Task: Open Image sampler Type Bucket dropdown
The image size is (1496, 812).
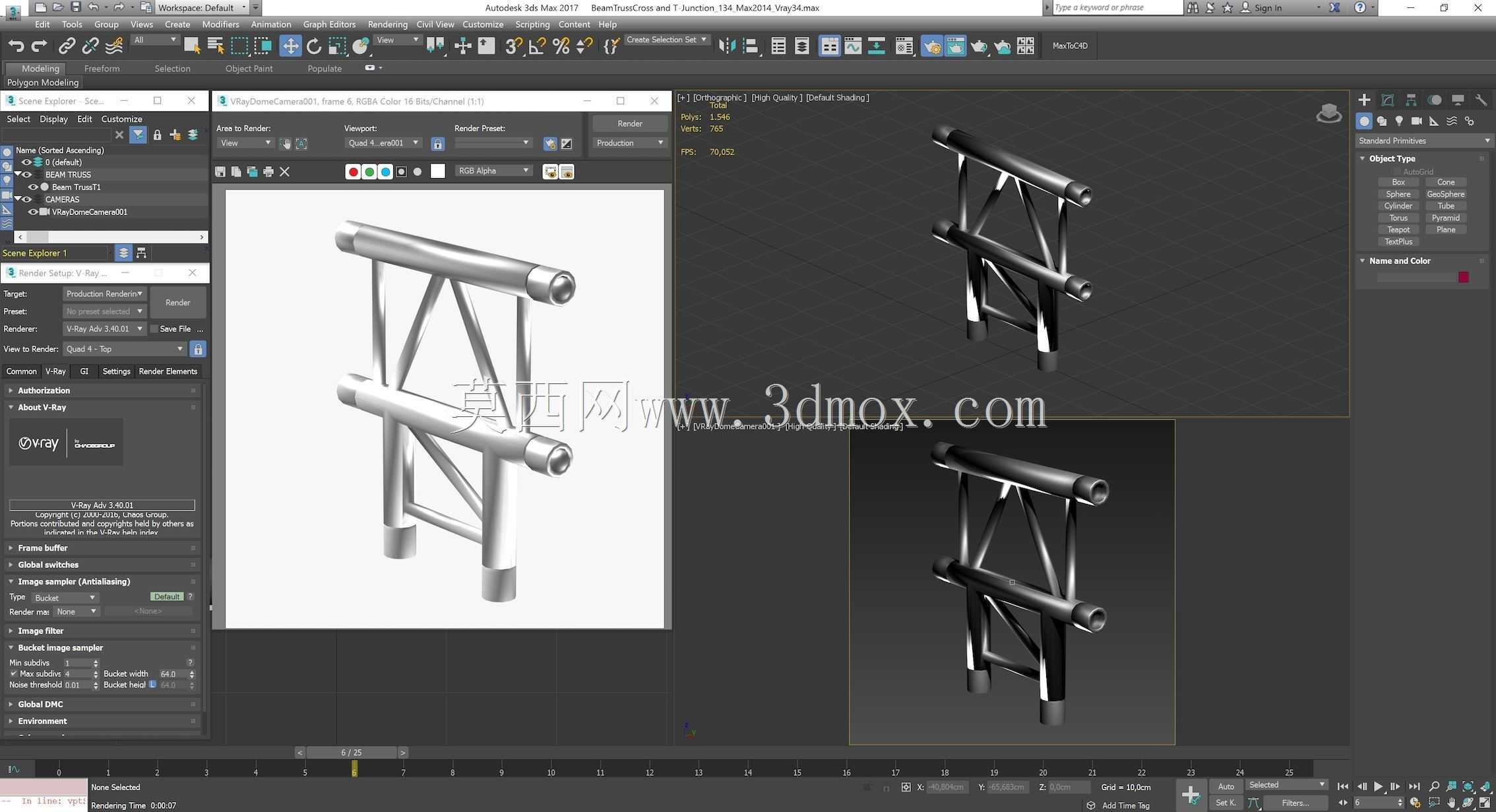Action: (66, 598)
